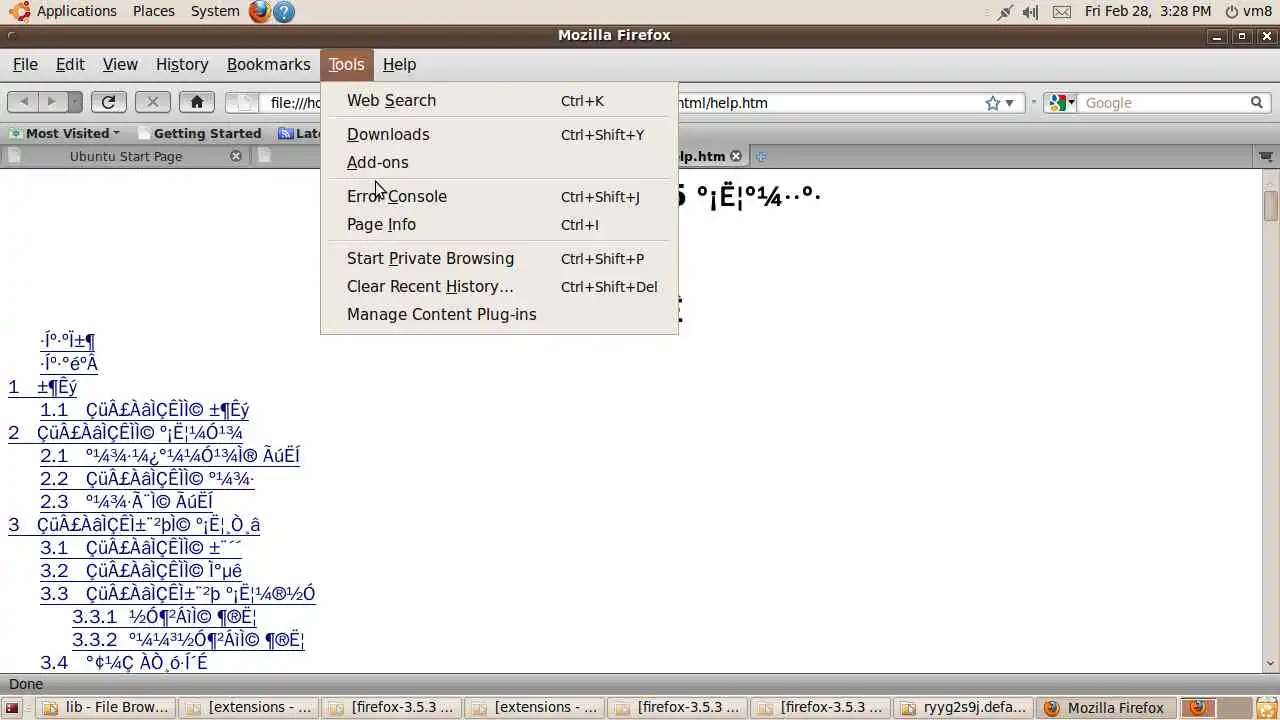Image resolution: width=1280 pixels, height=720 pixels.
Task: Click the vertical scrollbar thumb
Action: (1270, 204)
